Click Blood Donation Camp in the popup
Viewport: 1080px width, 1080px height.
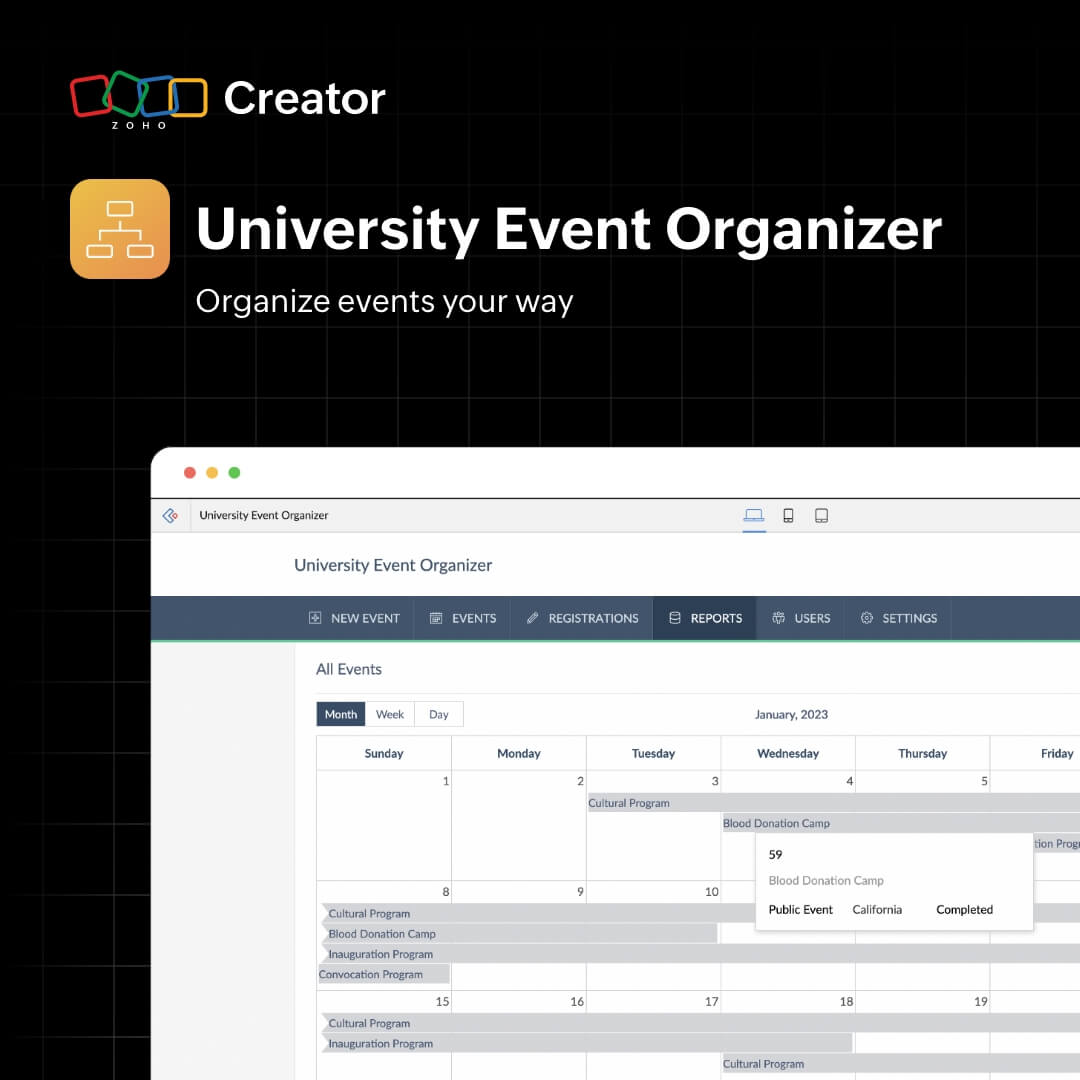[x=826, y=880]
